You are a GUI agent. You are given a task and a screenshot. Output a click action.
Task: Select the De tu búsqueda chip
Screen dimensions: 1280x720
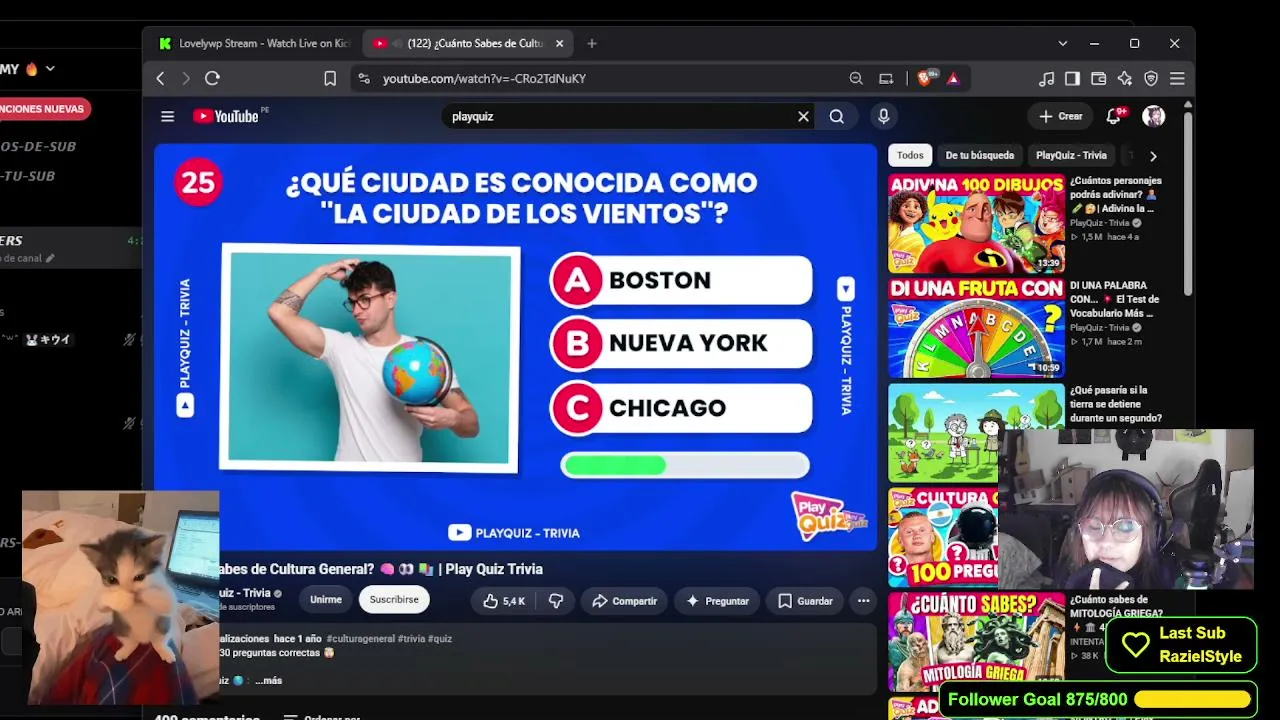(x=980, y=155)
